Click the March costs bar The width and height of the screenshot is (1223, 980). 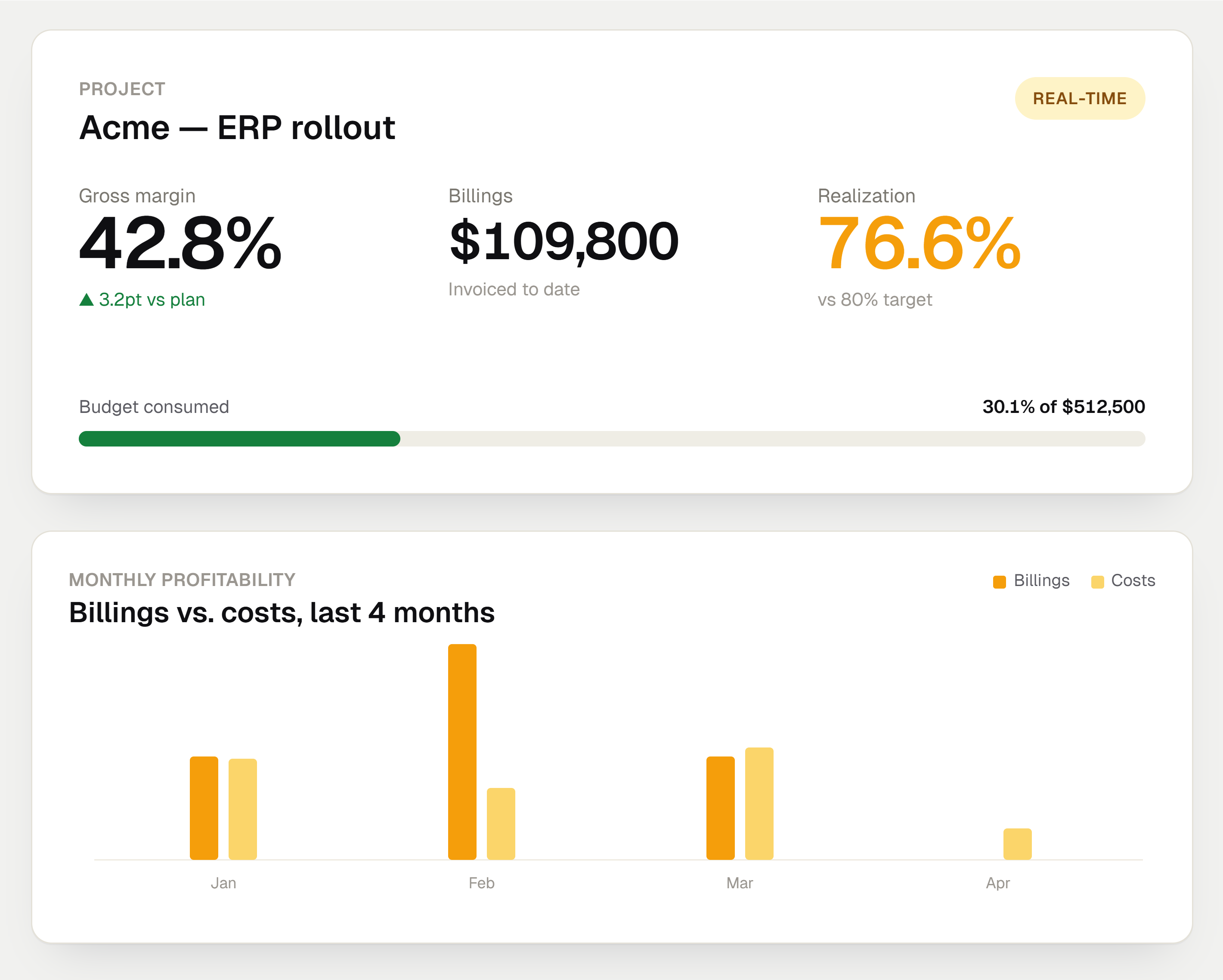759,803
